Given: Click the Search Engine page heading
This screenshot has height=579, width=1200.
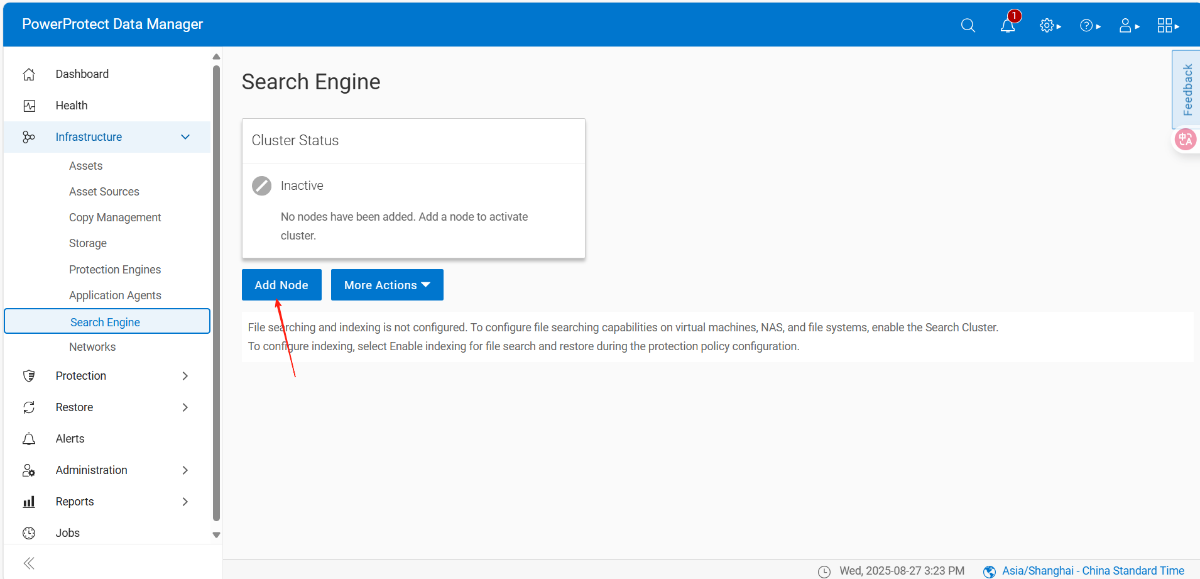Looking at the screenshot, I should tap(311, 82).
